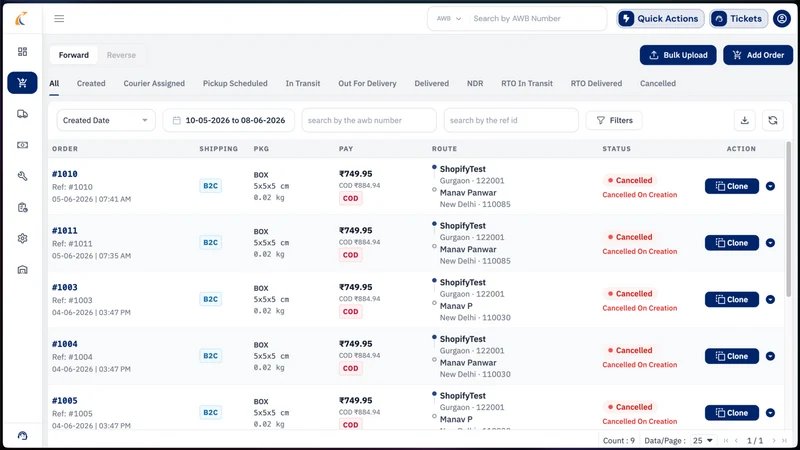The width and height of the screenshot is (800, 450).
Task: Click the search by the awb number field
Action: point(369,120)
